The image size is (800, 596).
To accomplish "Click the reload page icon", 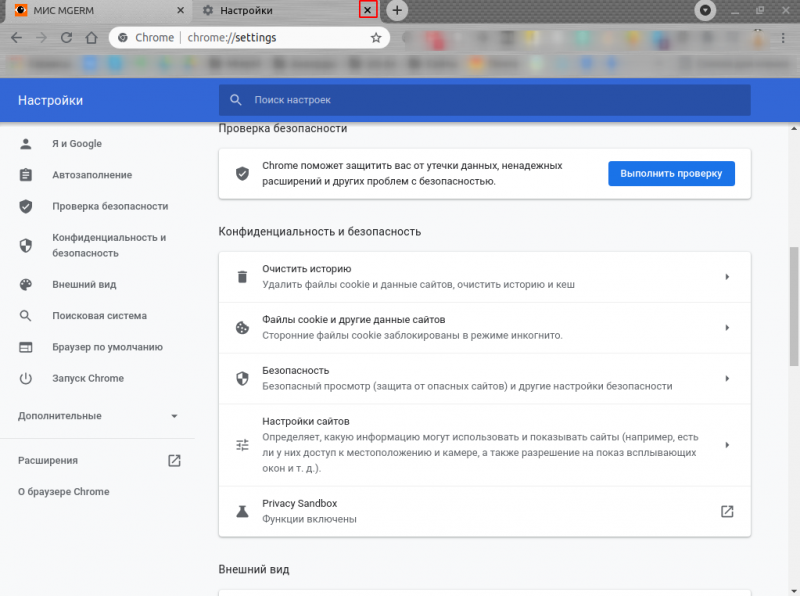I will pyautogui.click(x=66, y=38).
